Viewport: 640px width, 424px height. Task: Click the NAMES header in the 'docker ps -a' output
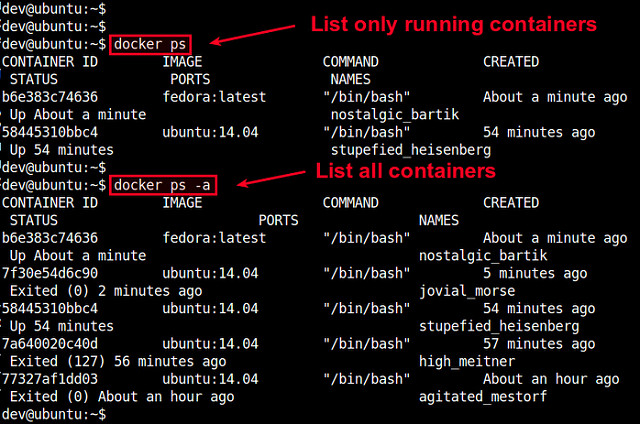coord(439,220)
